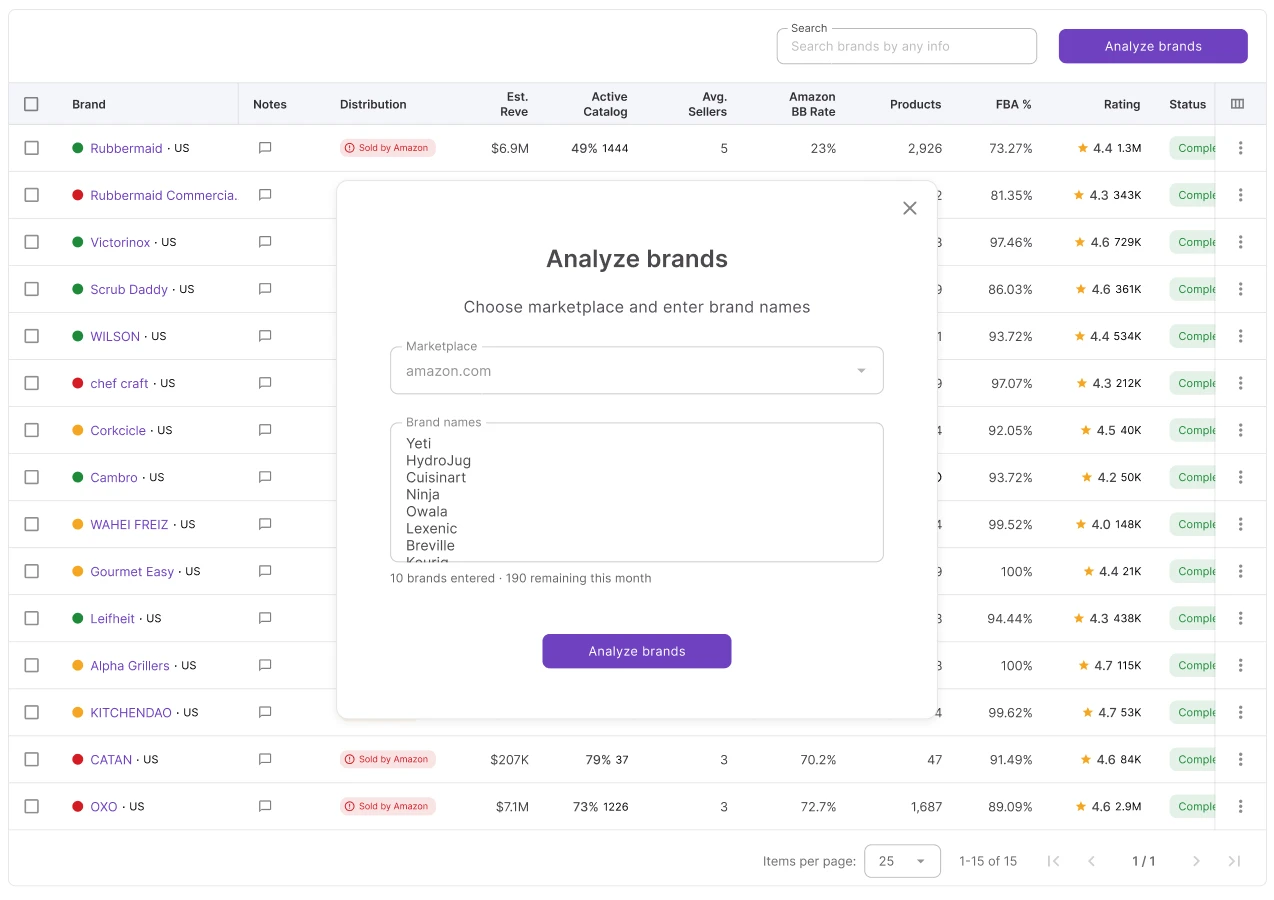Screen dimensions: 1274x900
Task: Click the Sold by Amazon badge for Rubbermaid
Action: [388, 148]
